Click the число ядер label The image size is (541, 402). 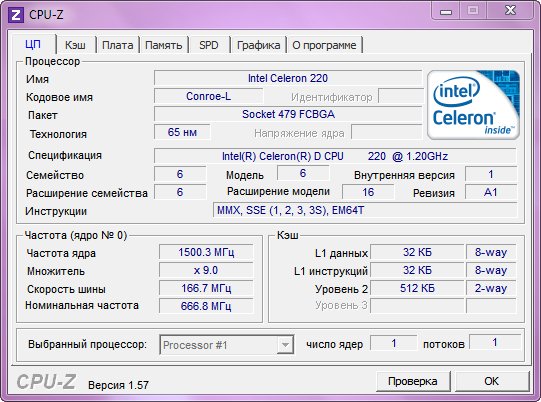point(334,344)
